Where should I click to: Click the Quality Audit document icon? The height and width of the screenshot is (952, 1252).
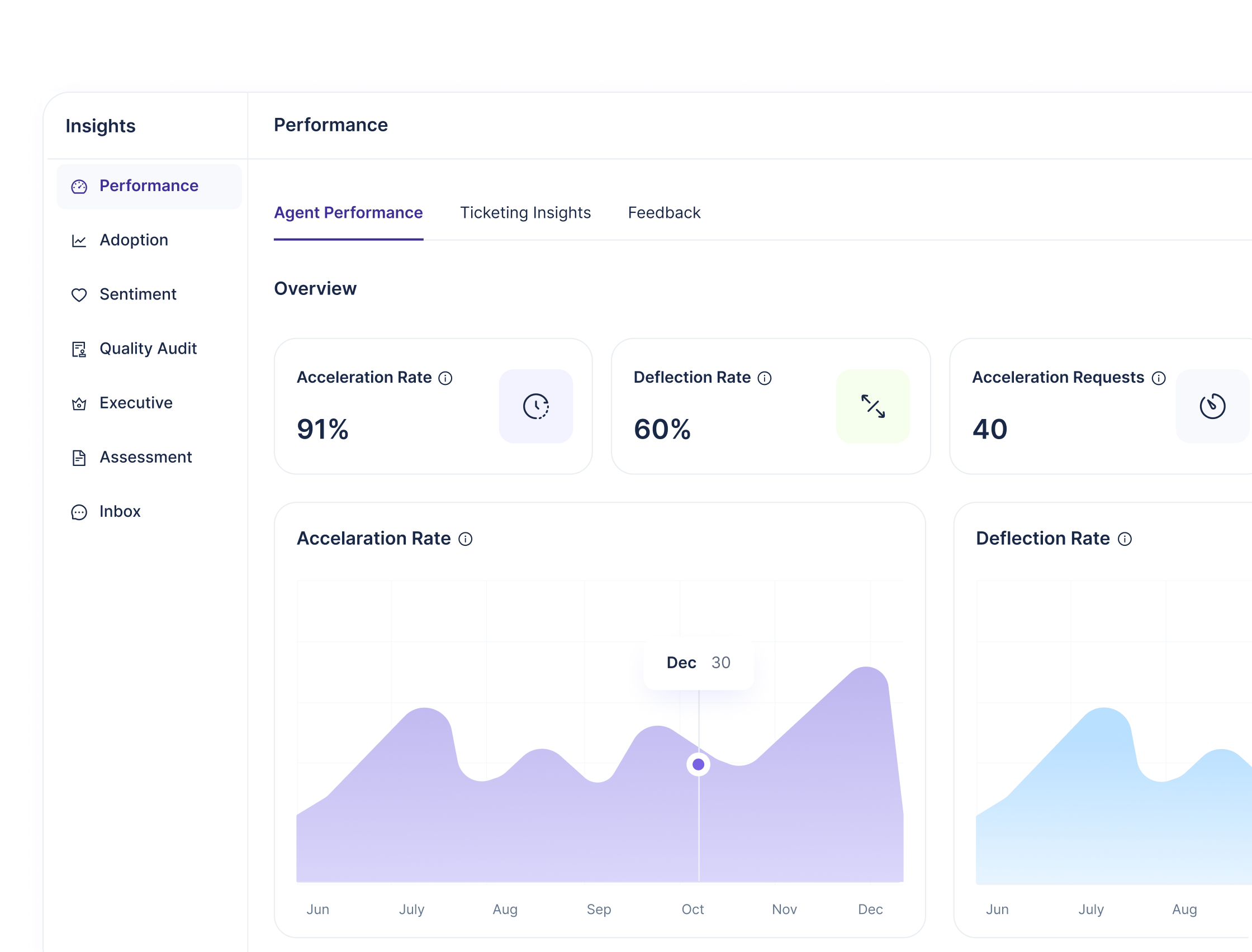pyautogui.click(x=79, y=349)
